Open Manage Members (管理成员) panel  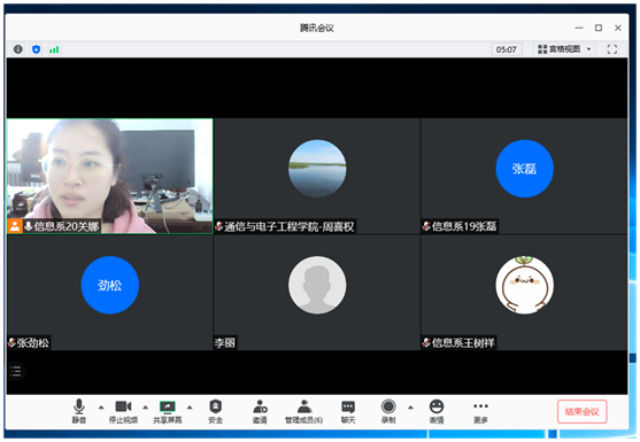point(304,411)
